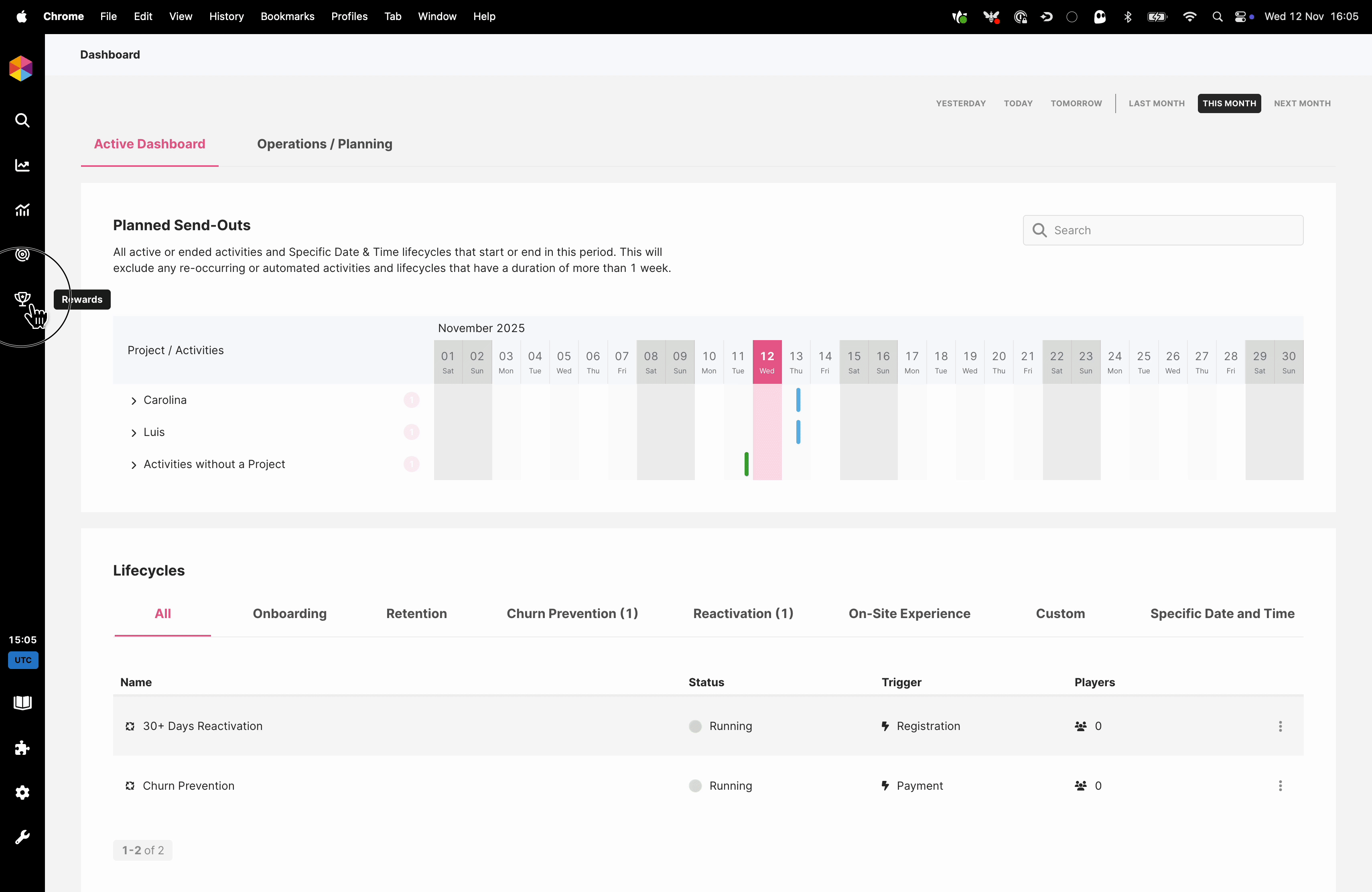
Task: Click the puzzle piece integrations icon
Action: tap(22, 748)
